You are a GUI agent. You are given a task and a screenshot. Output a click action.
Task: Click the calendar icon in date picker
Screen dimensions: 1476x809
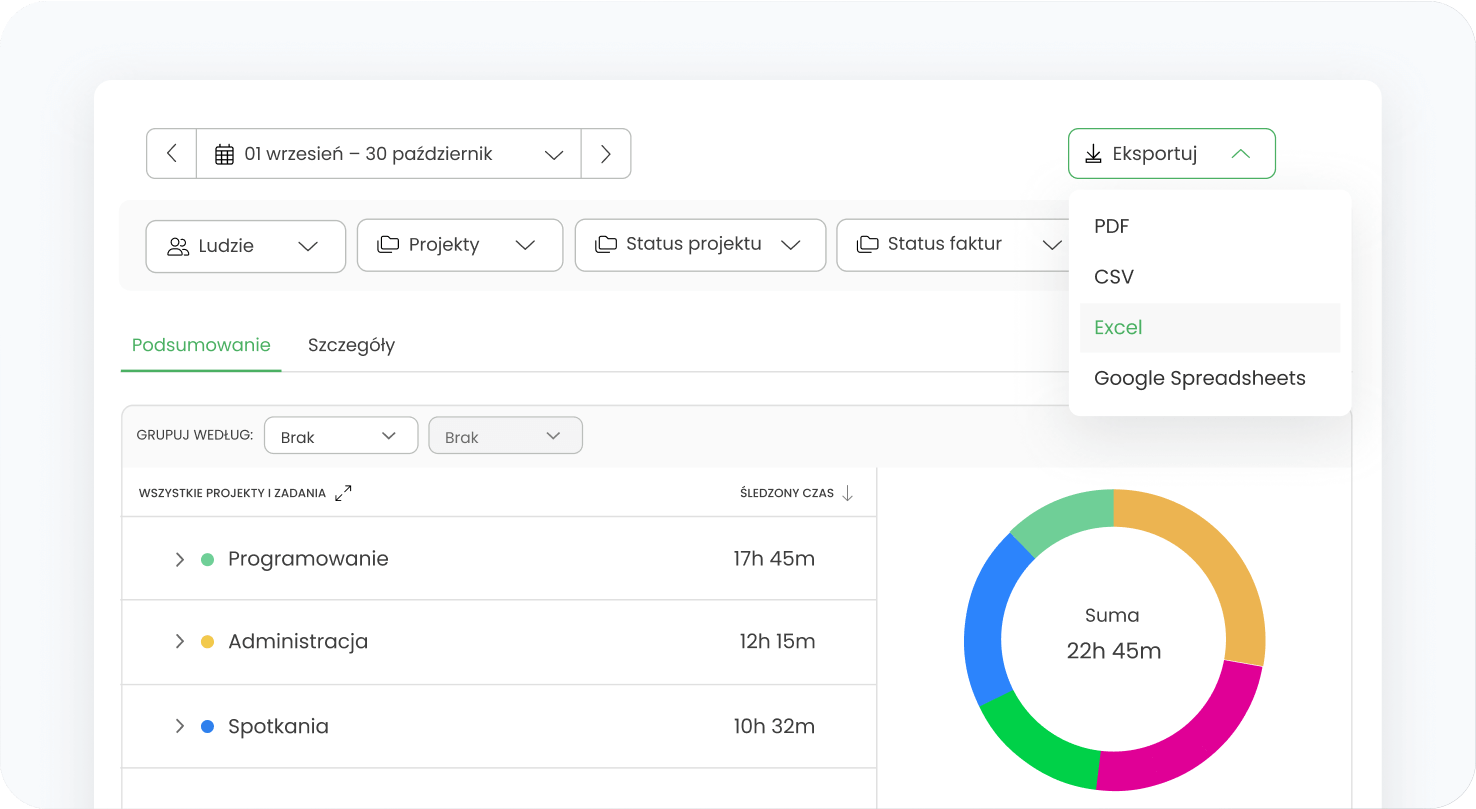[x=225, y=154]
